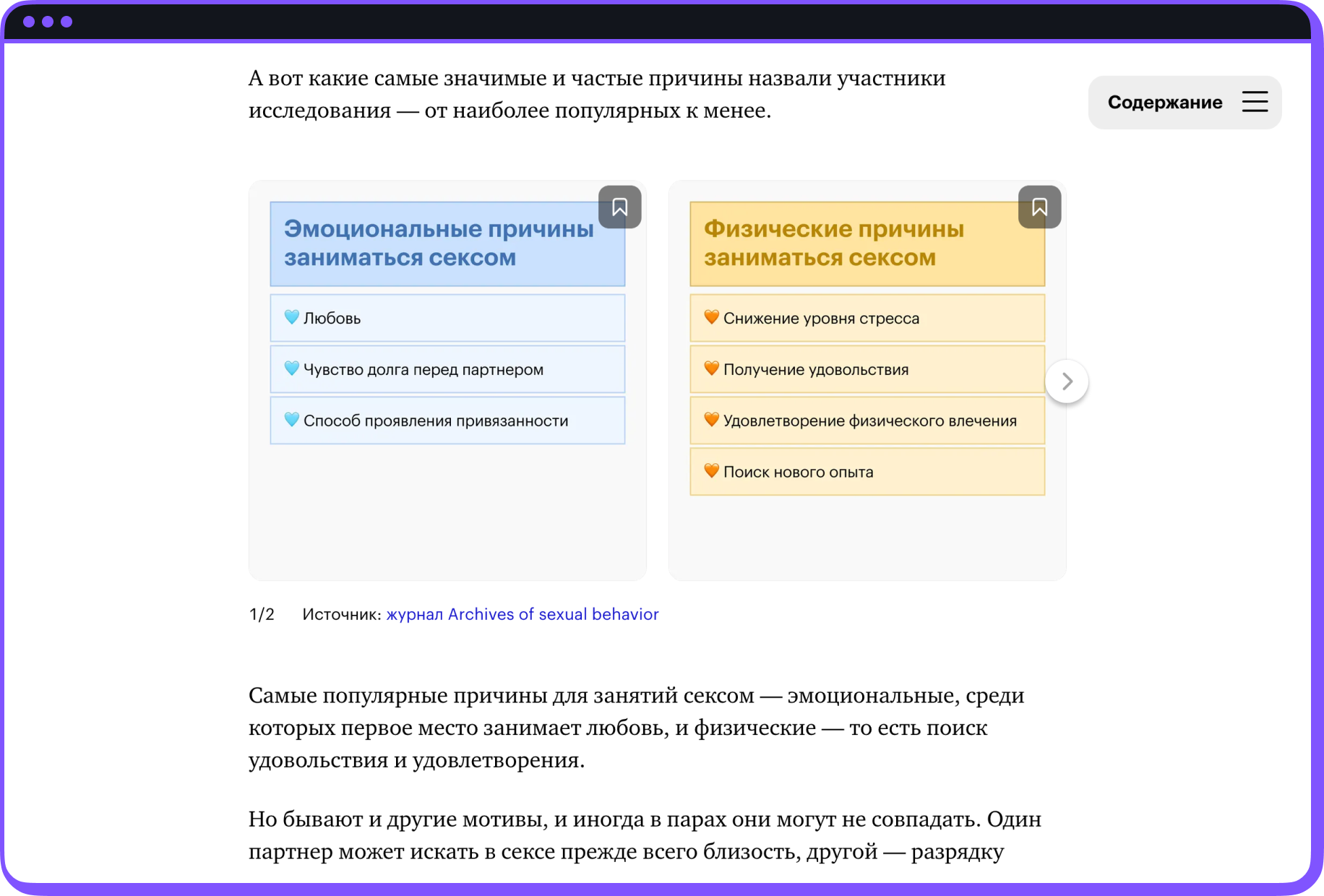The width and height of the screenshot is (1324, 896).
Task: Click the orange heart next to Поиск нового опыта
Action: (x=711, y=471)
